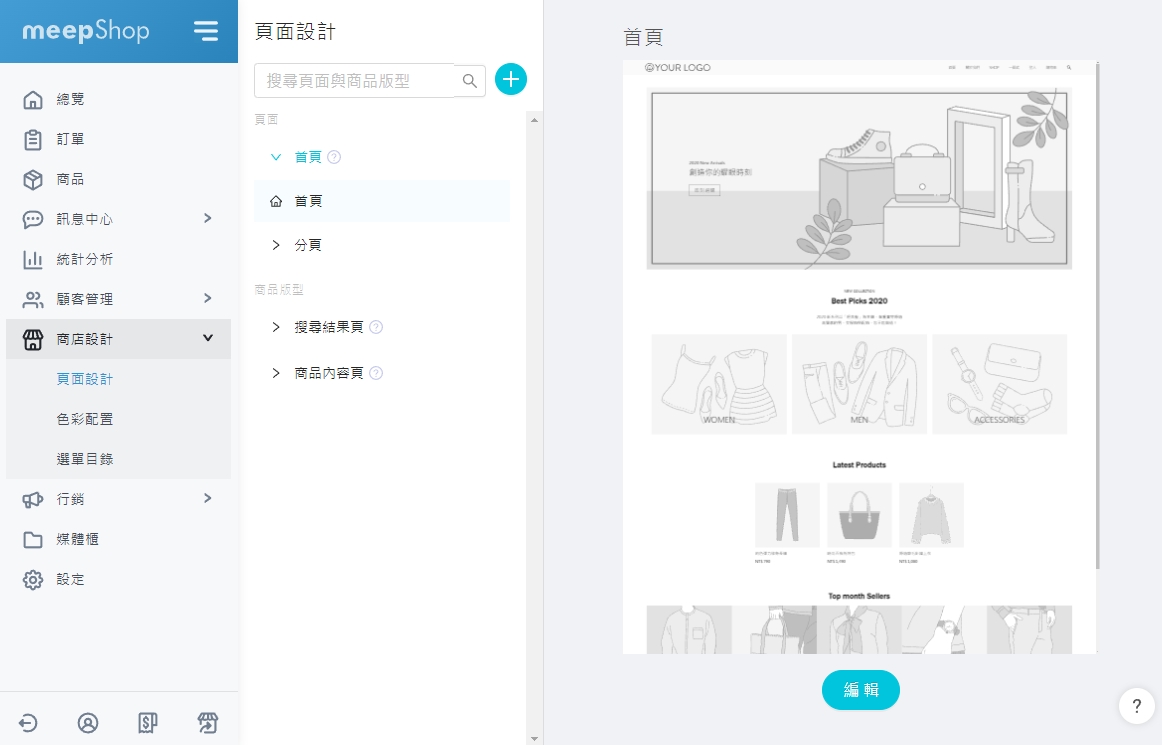Click the 'Top month Sellers' heading in the preview

859,596
